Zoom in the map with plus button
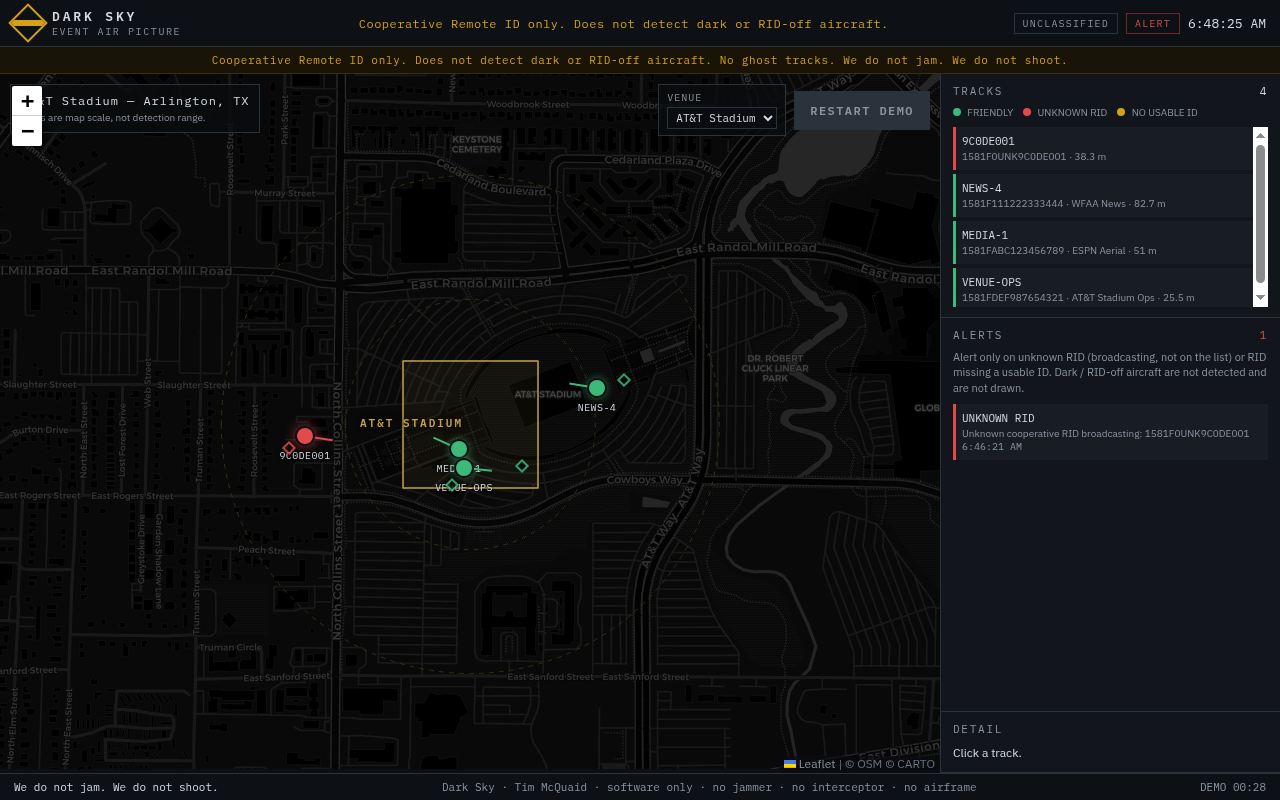The image size is (1280, 800). point(27,101)
